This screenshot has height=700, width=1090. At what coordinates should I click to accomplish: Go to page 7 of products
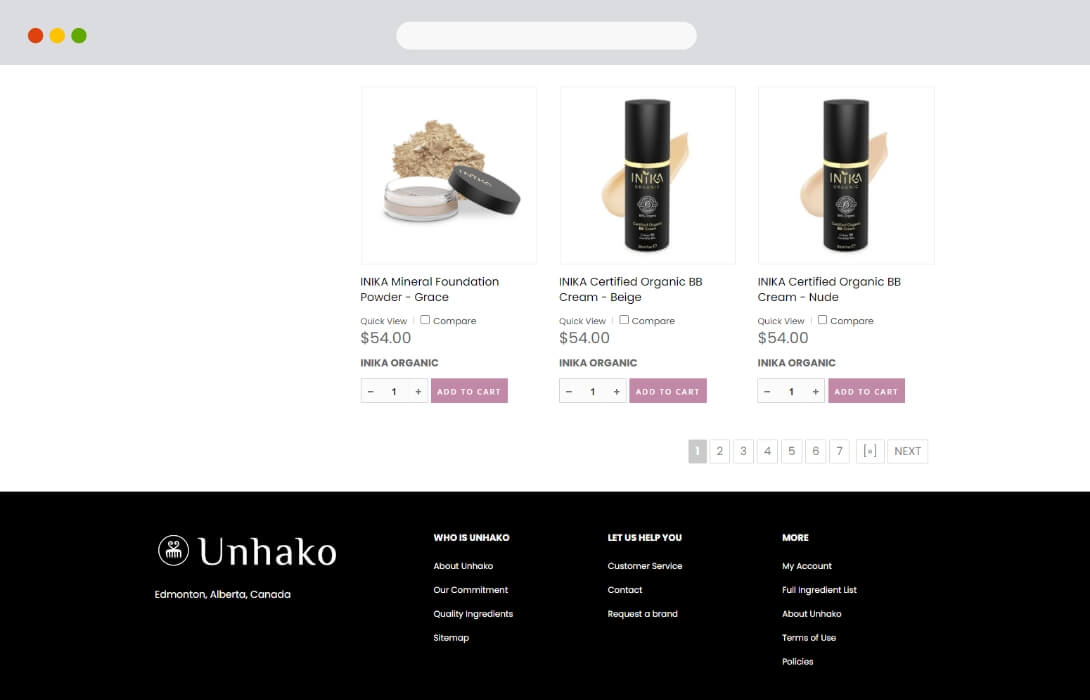840,451
